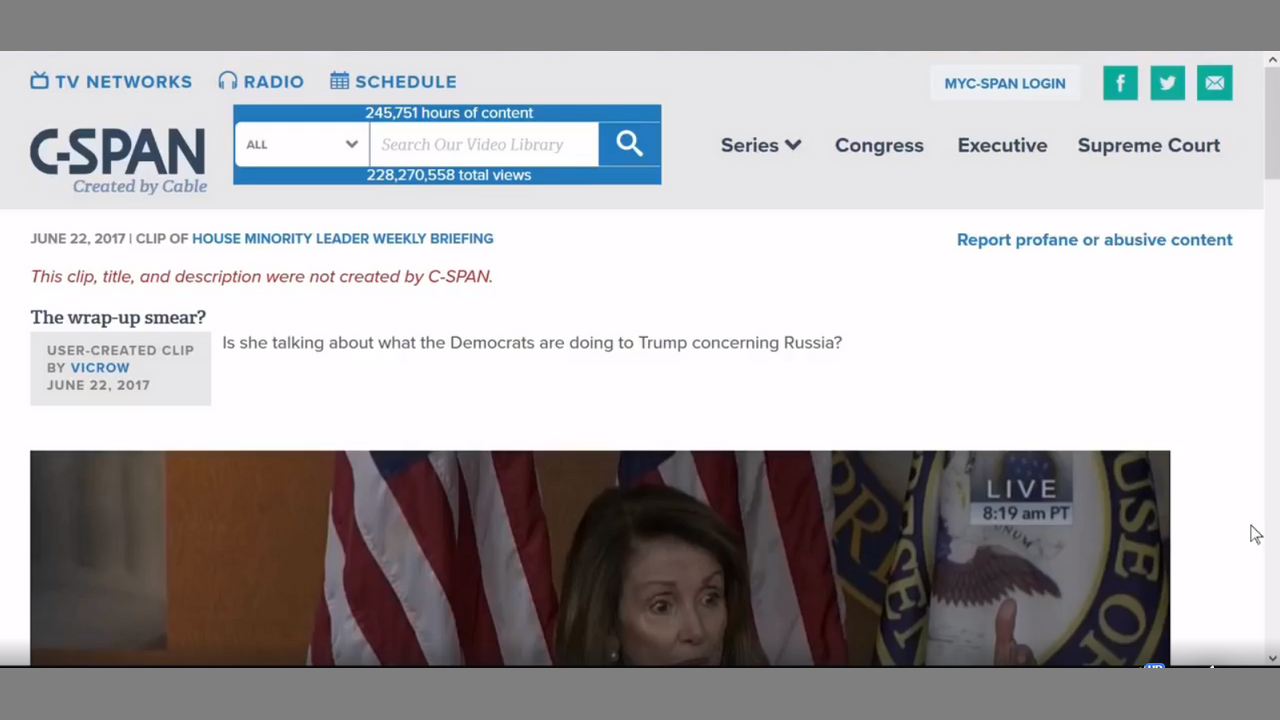This screenshot has width=1280, height=720.
Task: Expand the ALL search category dropdown
Action: [x=301, y=144]
